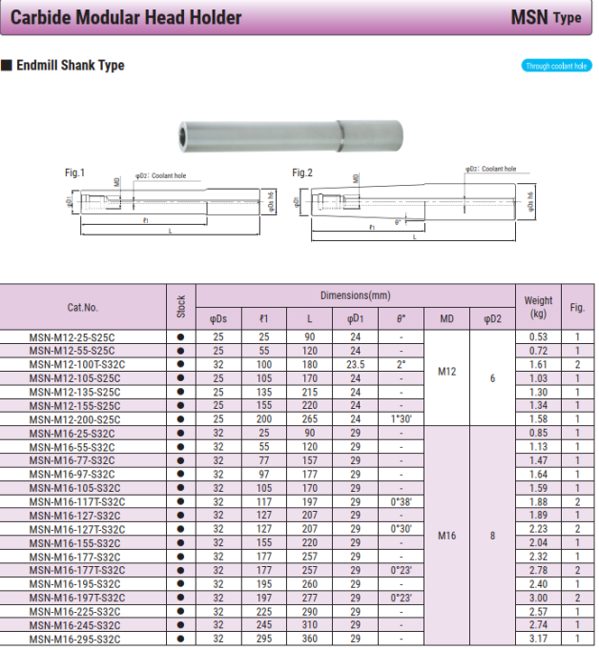
Task: Select MSN-M16-177-S32C catalog number
Action: click(75, 557)
